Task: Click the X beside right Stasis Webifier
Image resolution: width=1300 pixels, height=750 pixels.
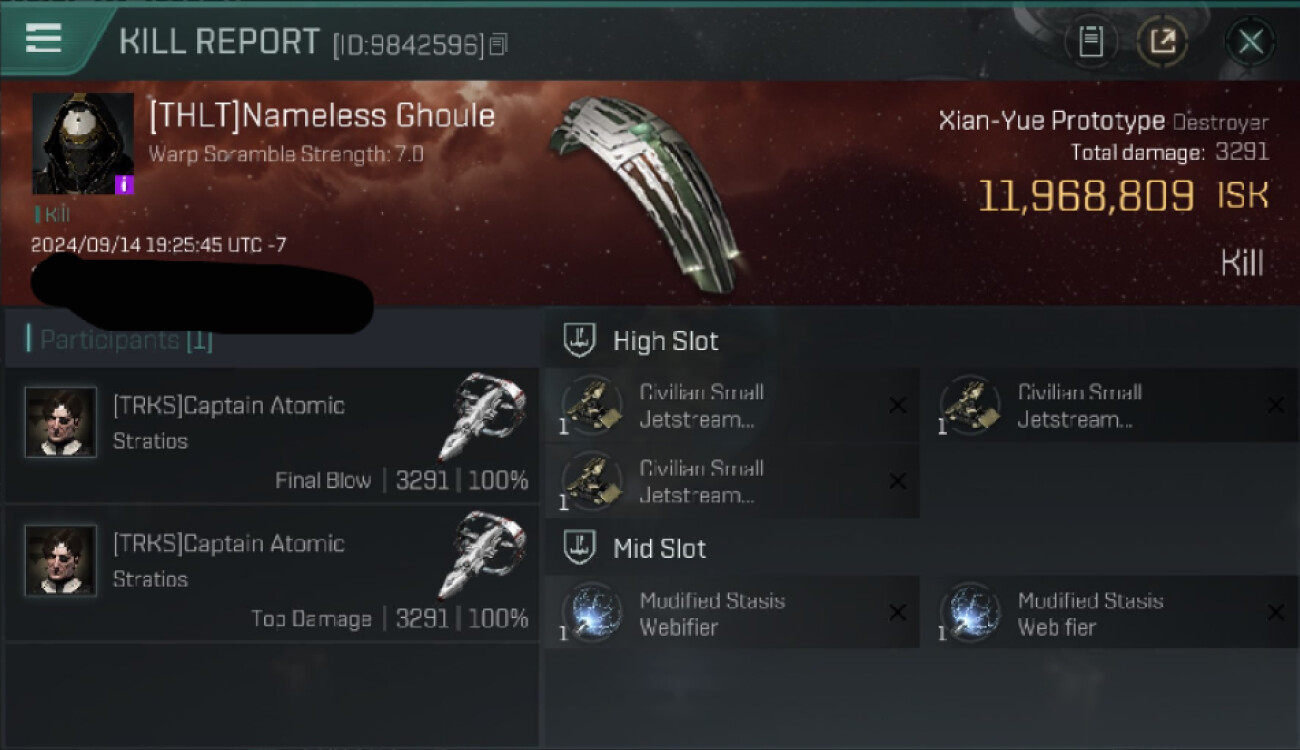Action: coord(1275,612)
